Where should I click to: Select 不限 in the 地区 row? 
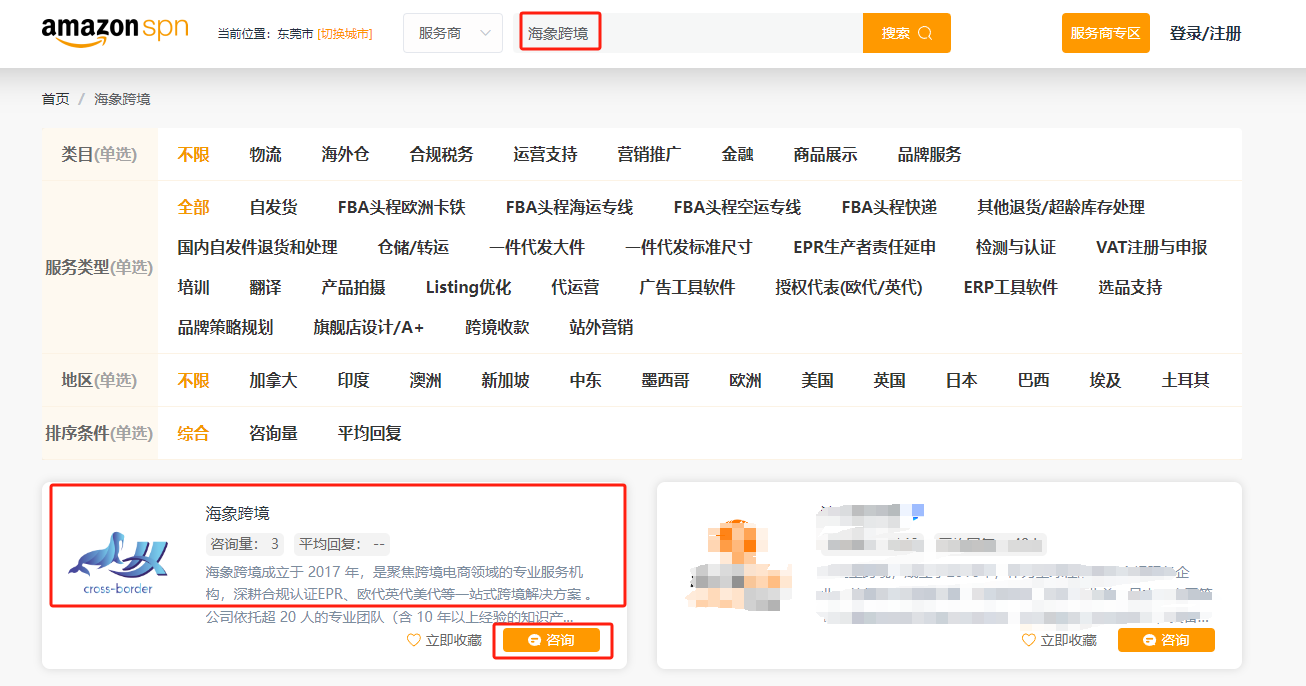[x=194, y=380]
